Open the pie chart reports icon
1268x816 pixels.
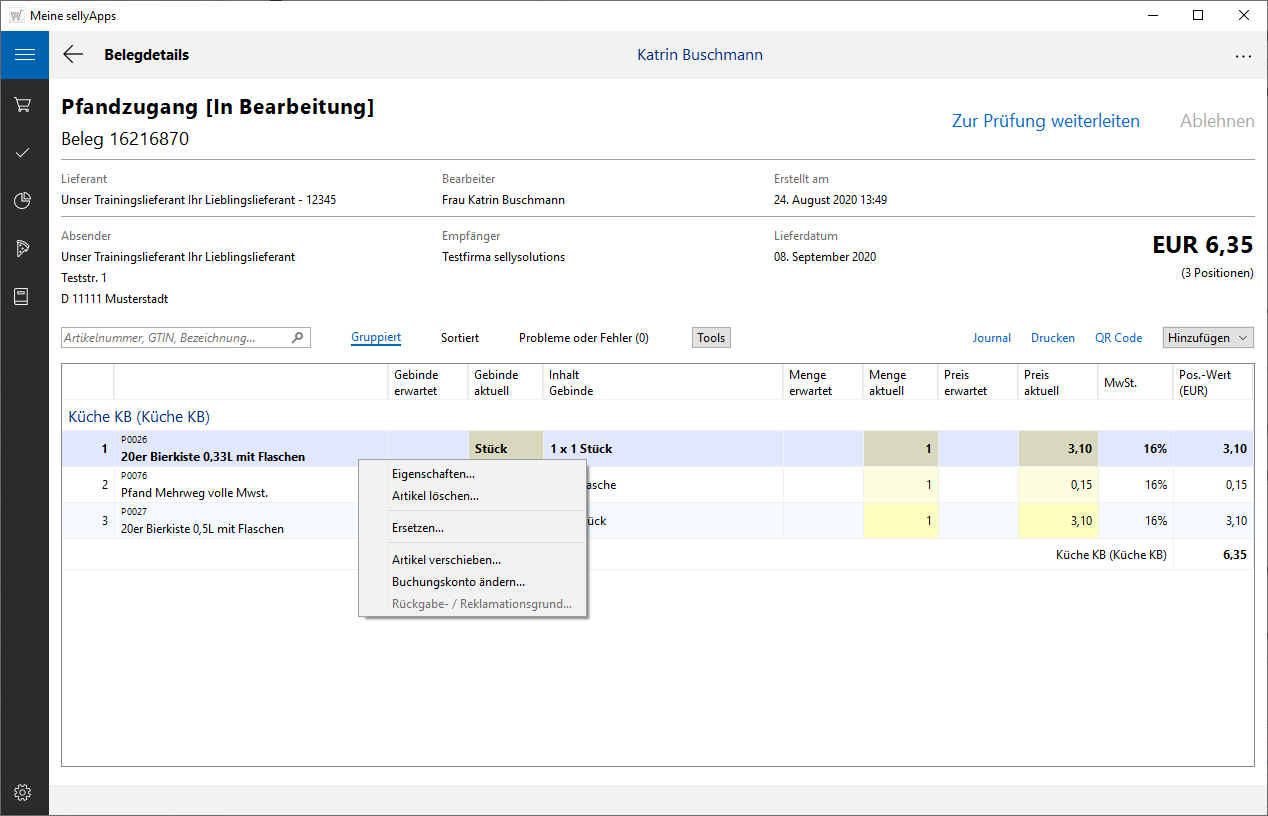(x=23, y=201)
